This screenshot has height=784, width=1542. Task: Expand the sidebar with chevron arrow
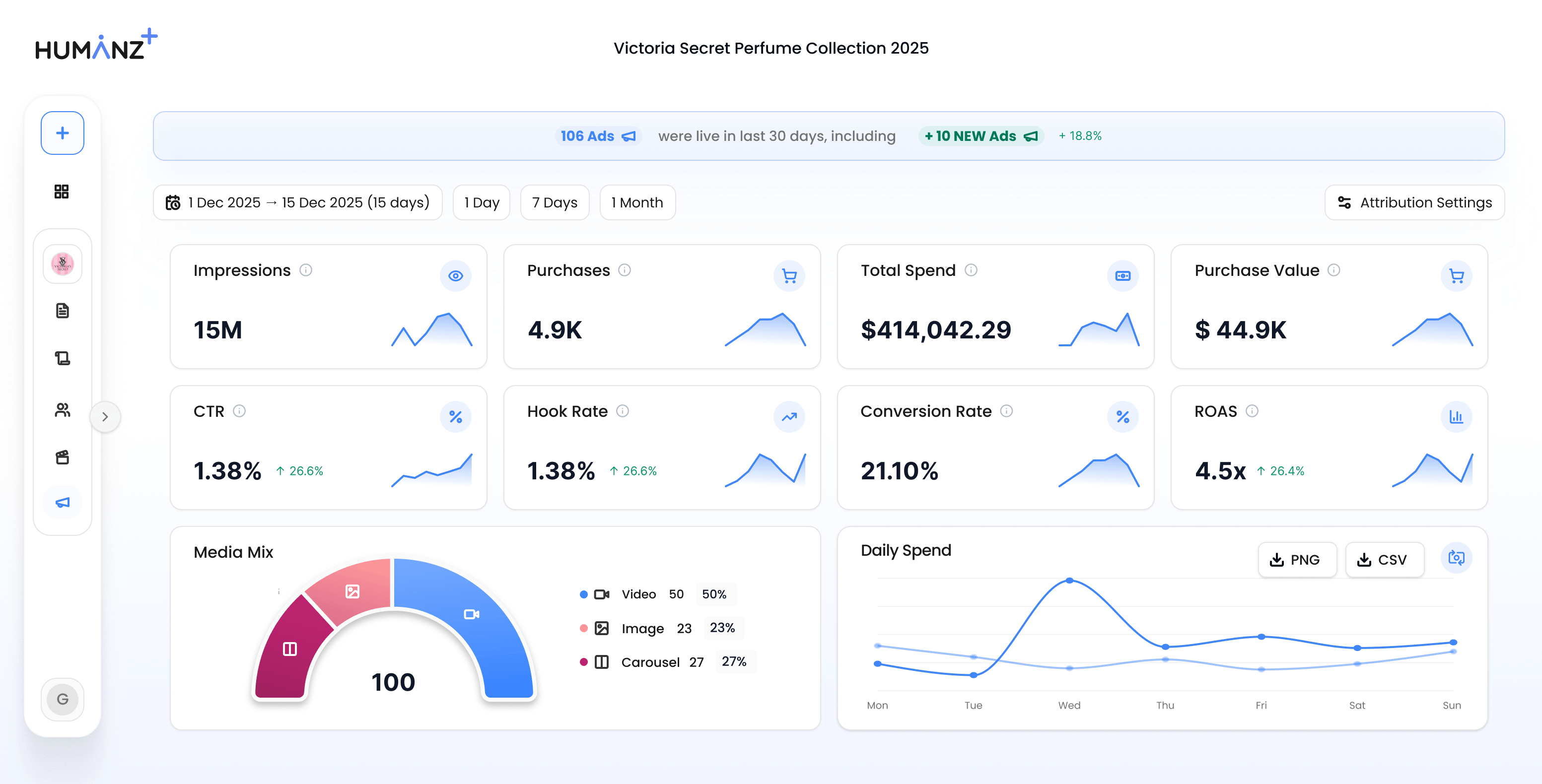click(105, 416)
